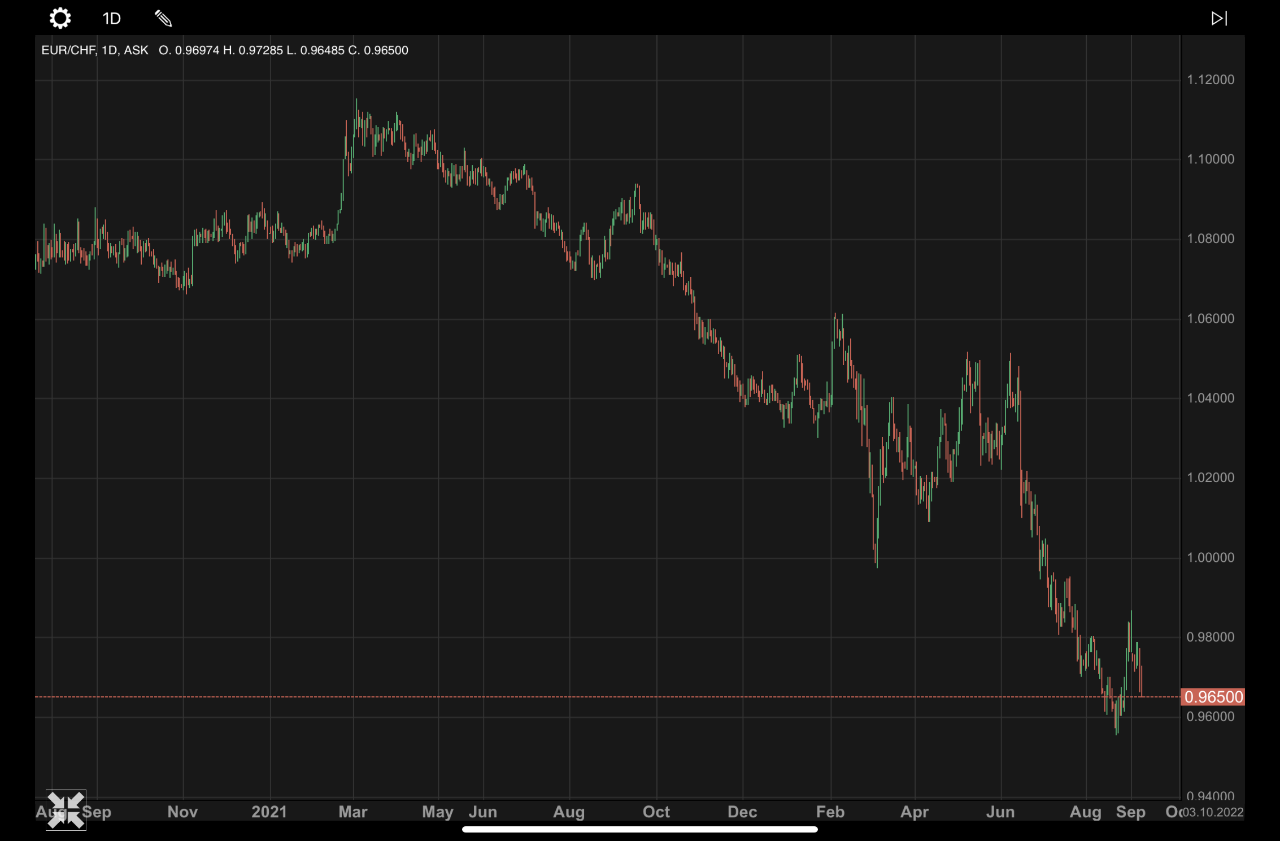Click the ASK price type label
This screenshot has height=841, width=1280.
point(136,50)
